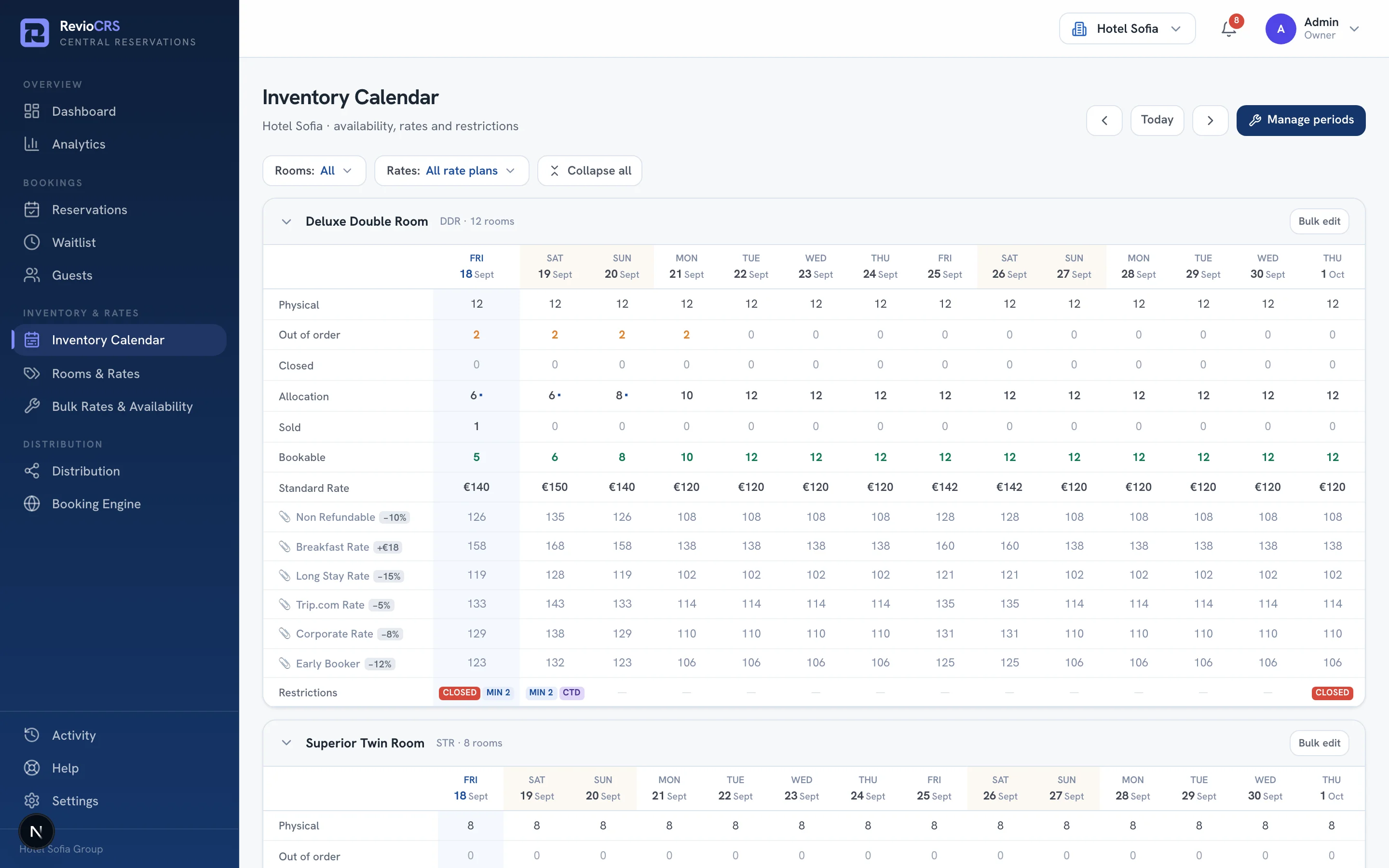Image resolution: width=1389 pixels, height=868 pixels.
Task: Open the Rates filter dropdown
Action: pos(451,171)
